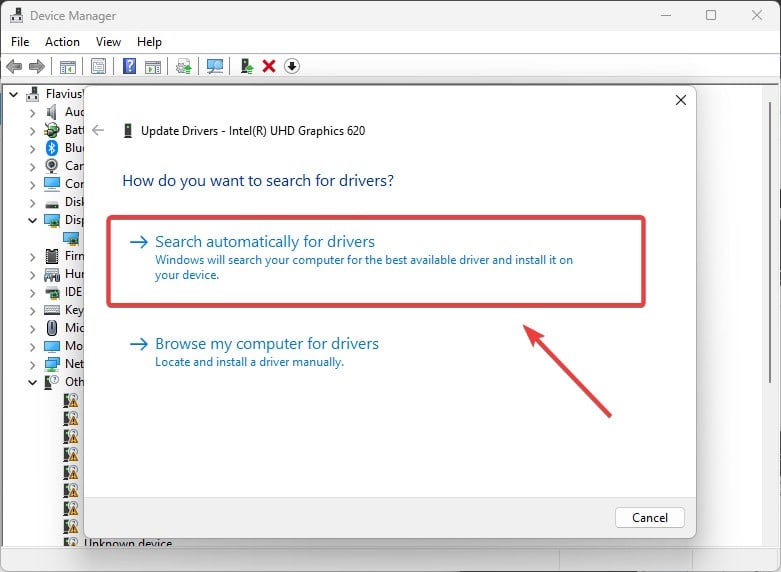Select the Firmware category chip icon

[52, 256]
